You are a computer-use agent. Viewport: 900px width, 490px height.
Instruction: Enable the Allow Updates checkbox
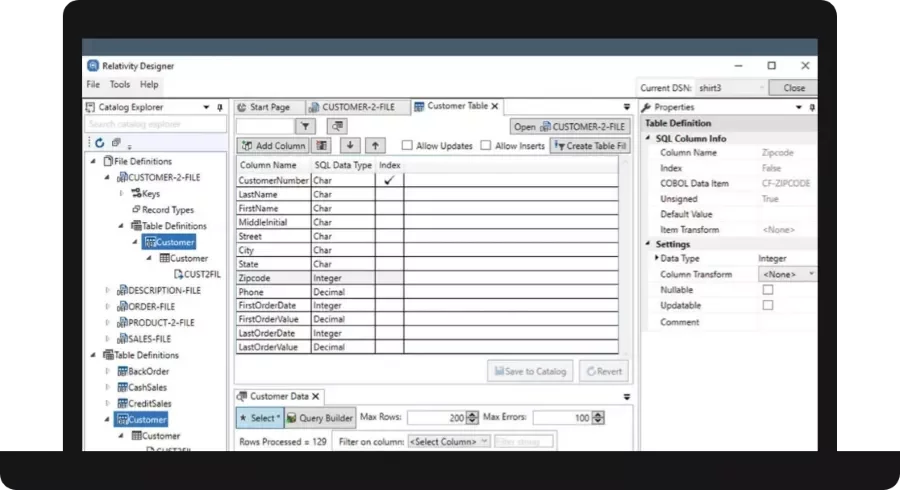point(407,146)
